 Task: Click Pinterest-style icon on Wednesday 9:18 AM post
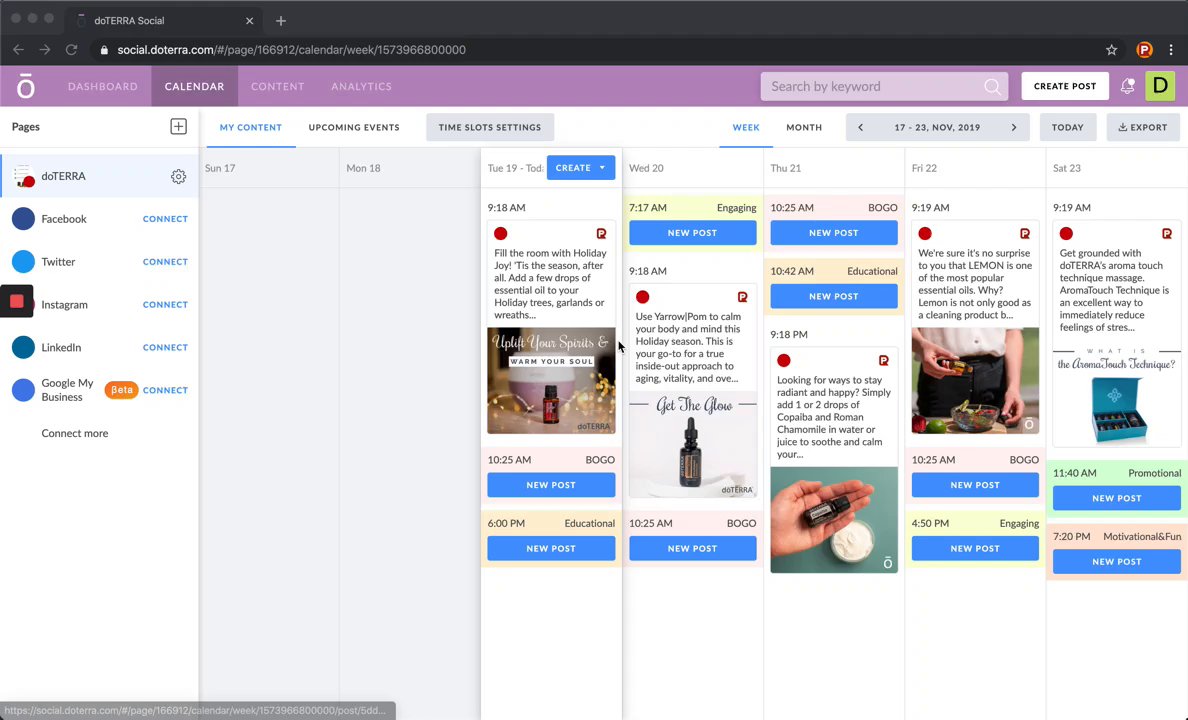click(x=742, y=297)
